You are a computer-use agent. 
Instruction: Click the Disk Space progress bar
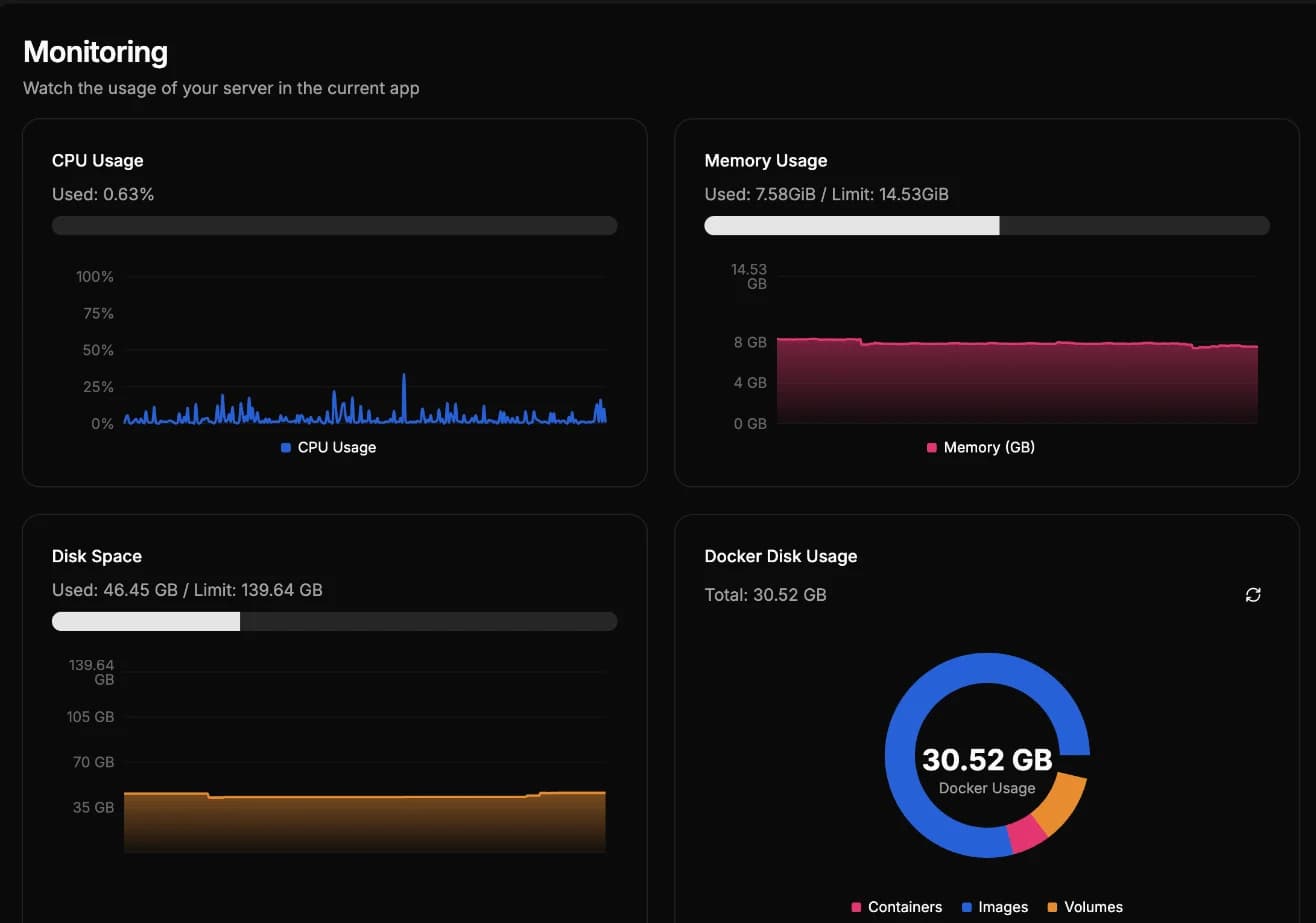tap(334, 621)
